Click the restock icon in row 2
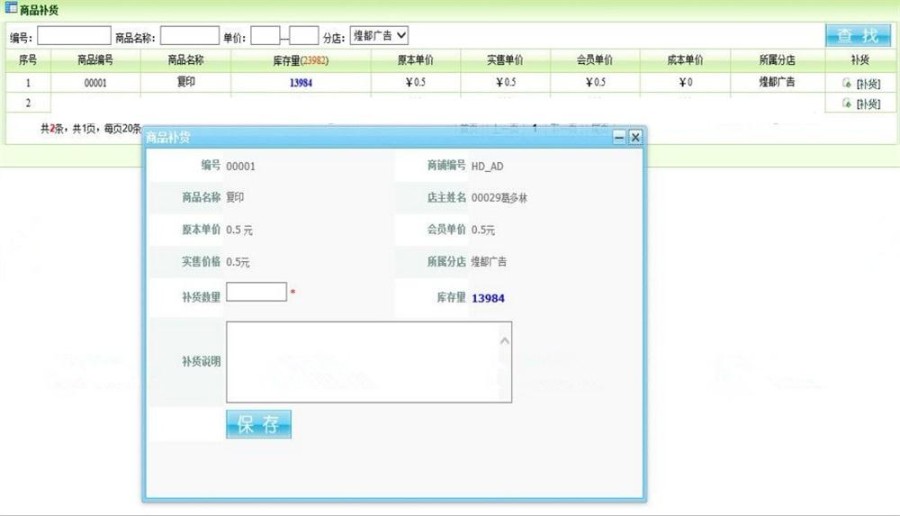Screen dimensions: 900x516 point(847,103)
